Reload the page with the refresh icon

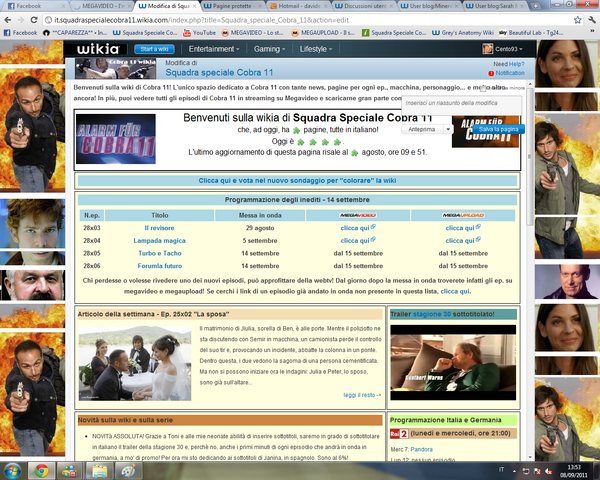click(x=34, y=20)
